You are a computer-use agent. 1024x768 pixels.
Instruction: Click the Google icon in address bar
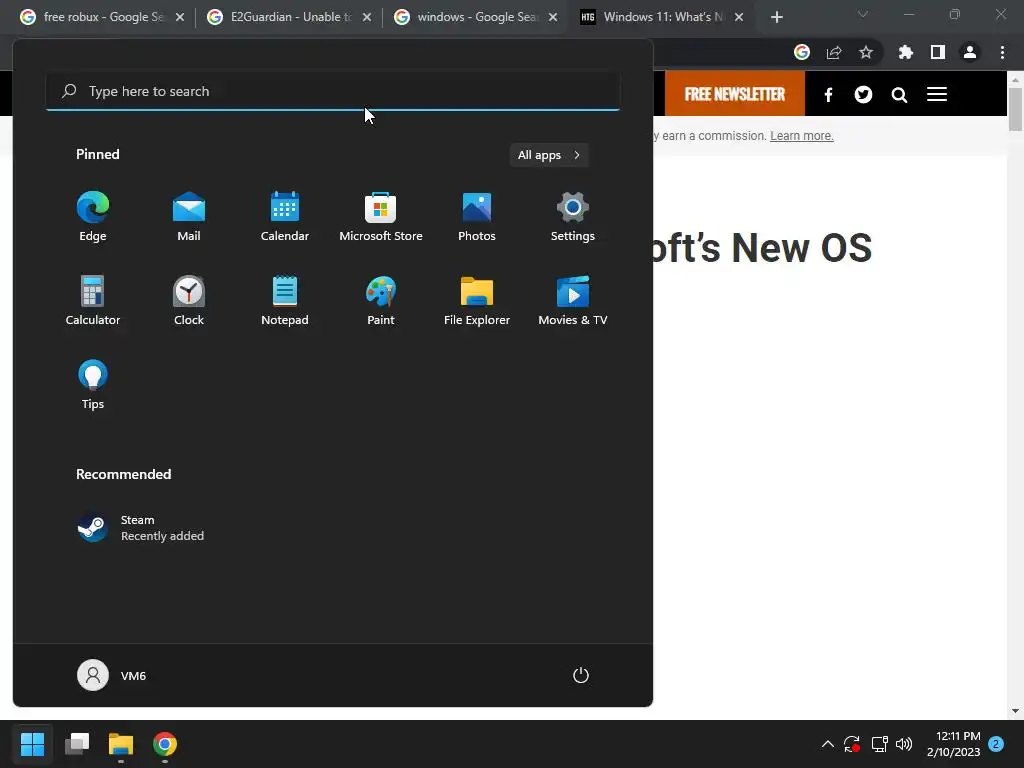(802, 52)
